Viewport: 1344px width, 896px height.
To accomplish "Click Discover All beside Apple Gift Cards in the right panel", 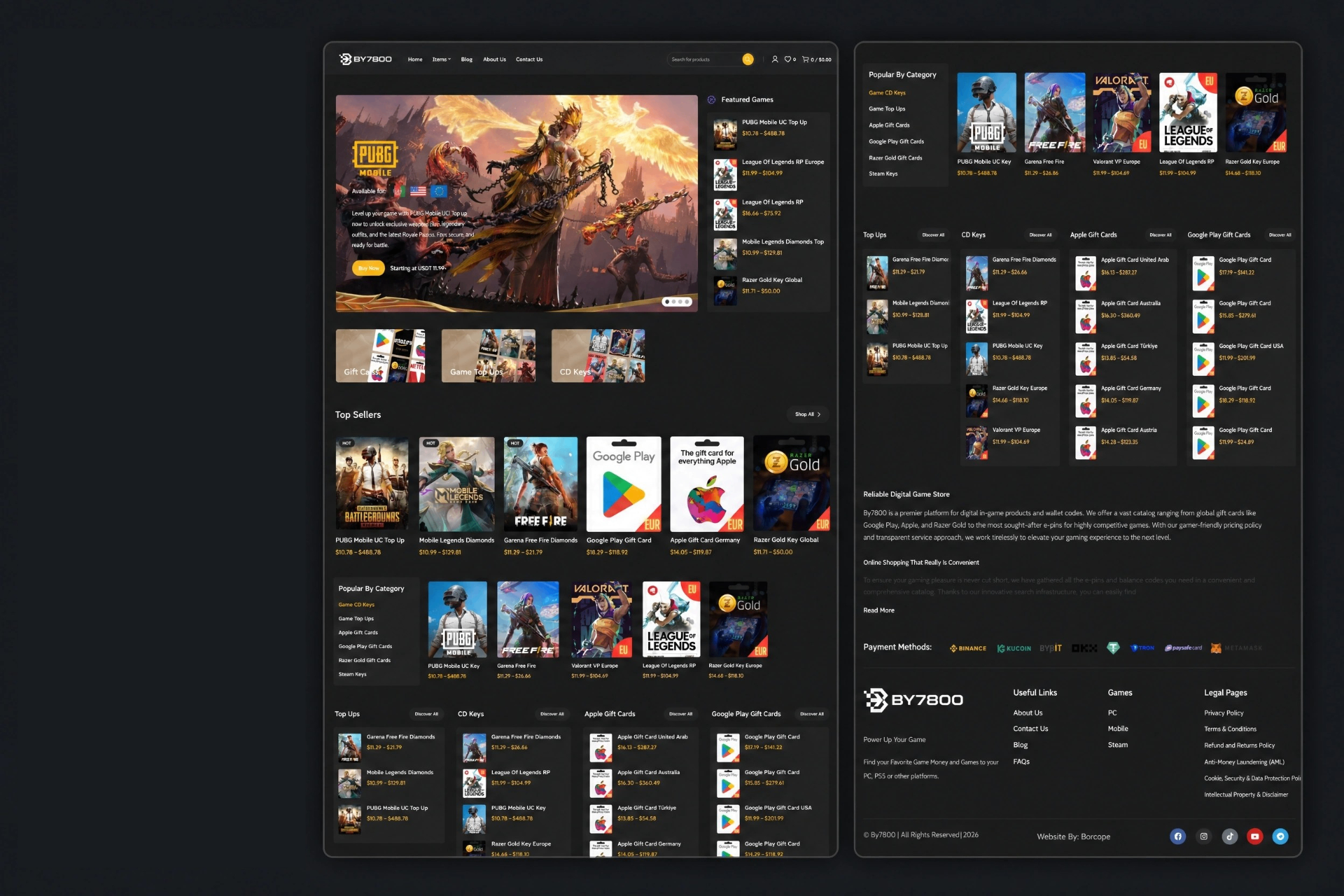I will (x=1161, y=235).
